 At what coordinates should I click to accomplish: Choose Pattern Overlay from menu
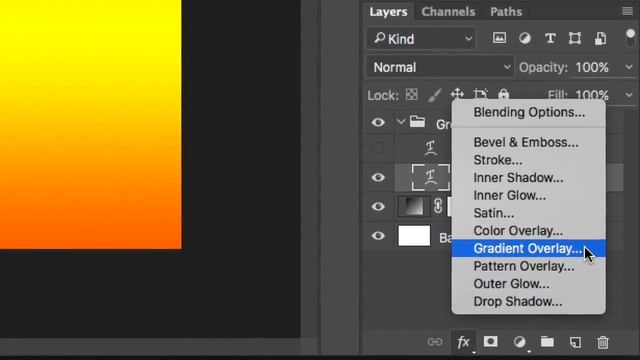click(529, 266)
